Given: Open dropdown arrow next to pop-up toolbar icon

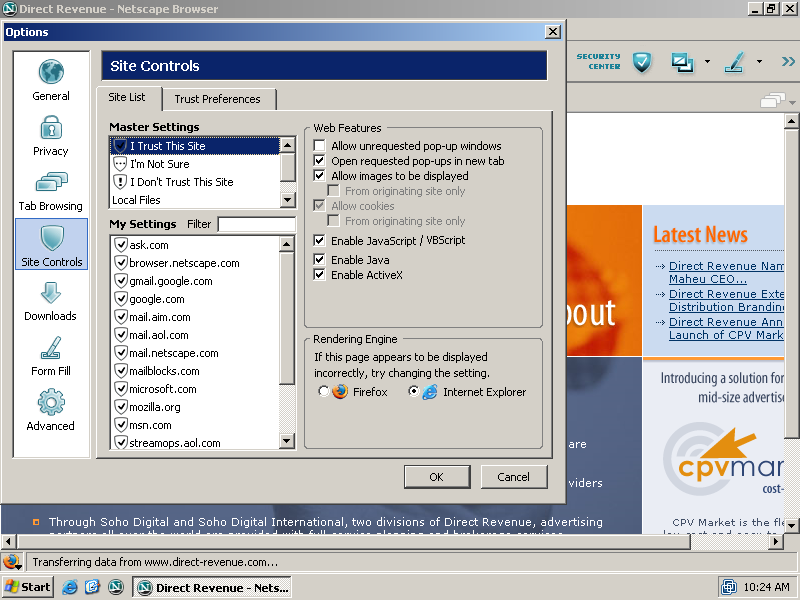Looking at the screenshot, I should tap(707, 62).
